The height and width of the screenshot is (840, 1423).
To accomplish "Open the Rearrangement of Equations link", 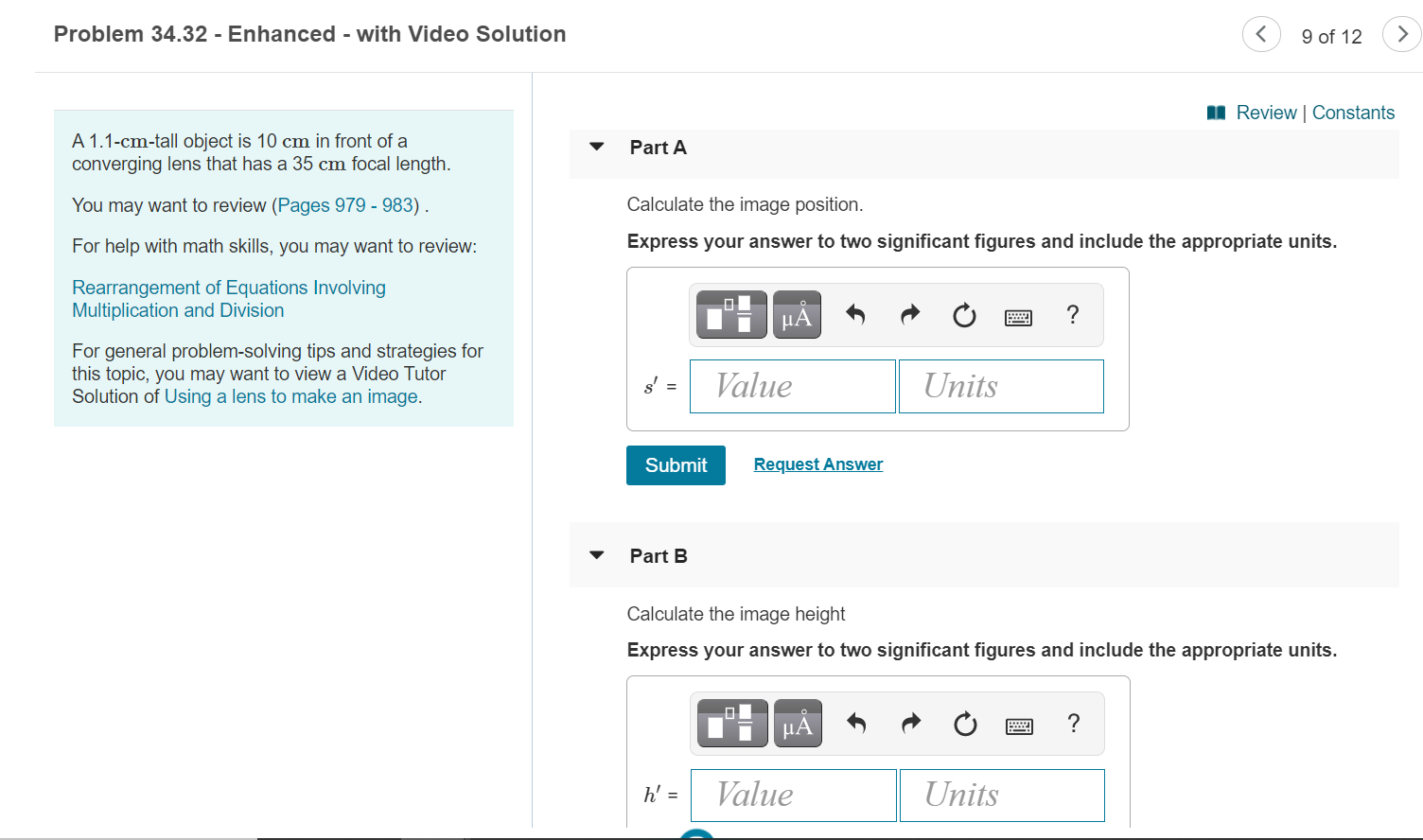I will coord(228,287).
